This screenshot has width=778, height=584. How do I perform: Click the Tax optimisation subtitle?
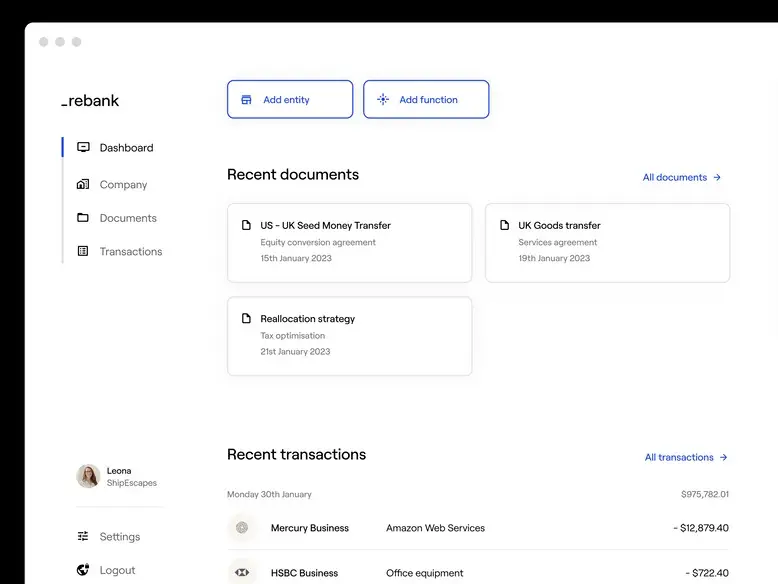click(293, 335)
